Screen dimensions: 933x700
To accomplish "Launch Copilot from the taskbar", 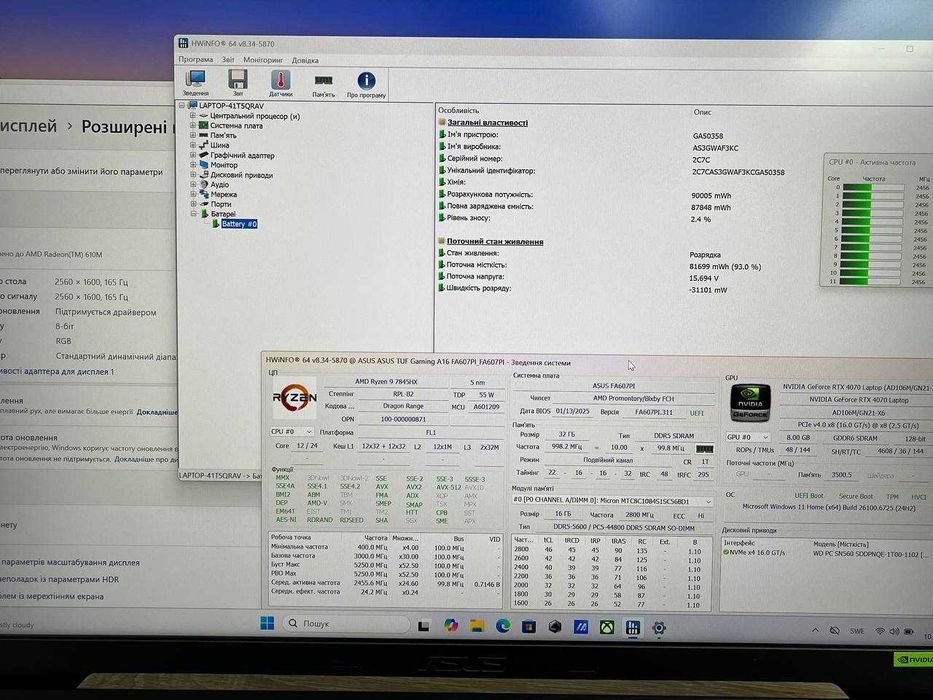I will (450, 625).
